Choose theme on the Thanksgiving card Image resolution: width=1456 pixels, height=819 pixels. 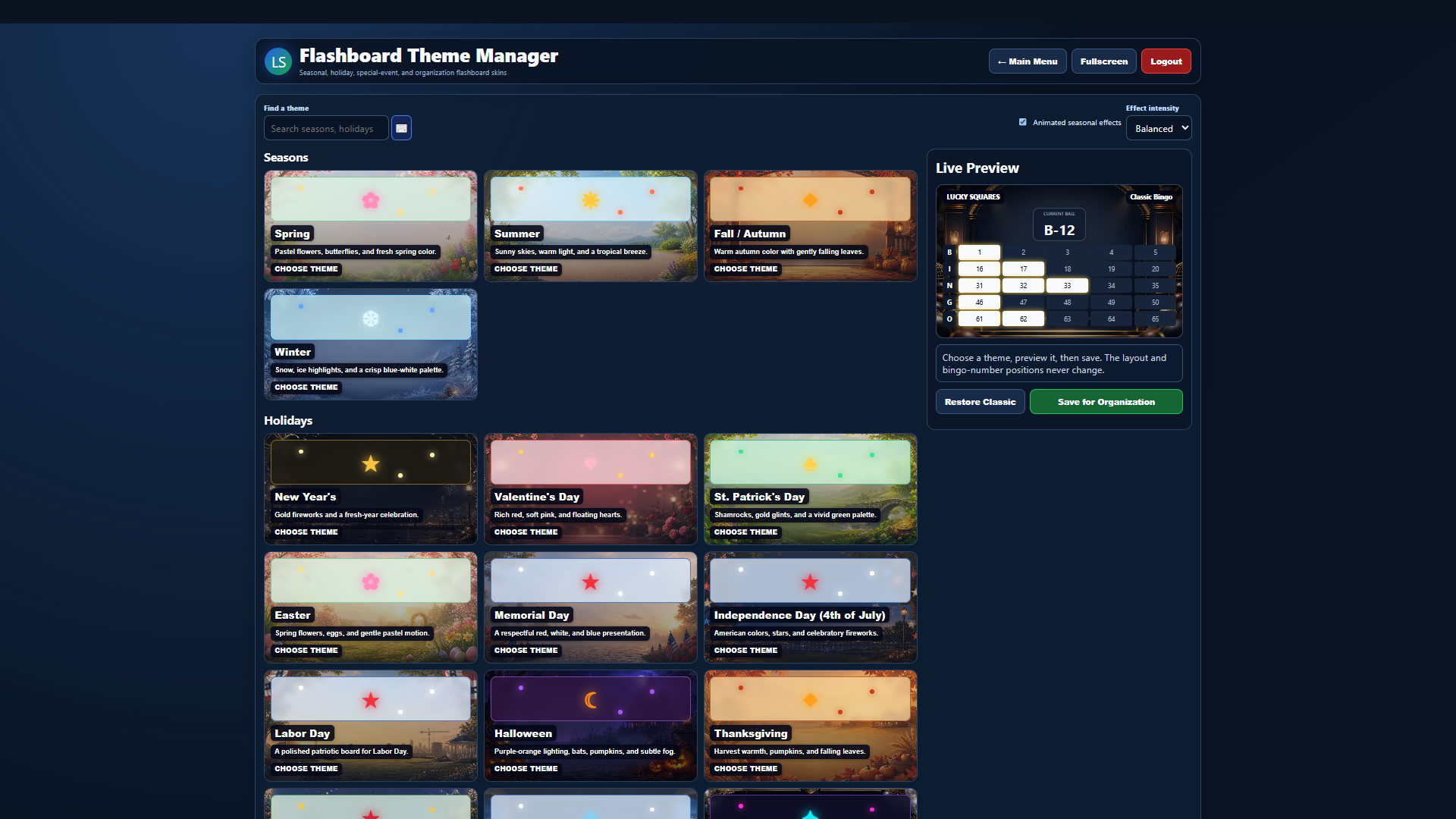[746, 769]
